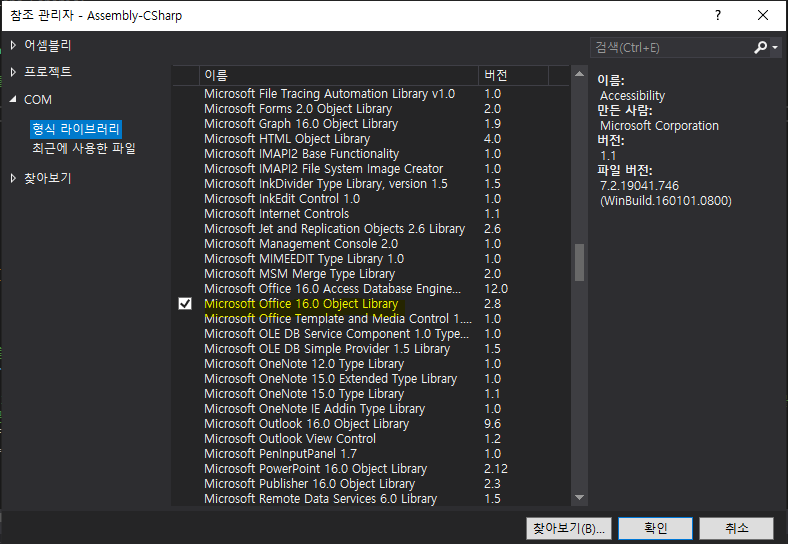Focus the 검색(Ctrl+E) search field

tap(672, 47)
